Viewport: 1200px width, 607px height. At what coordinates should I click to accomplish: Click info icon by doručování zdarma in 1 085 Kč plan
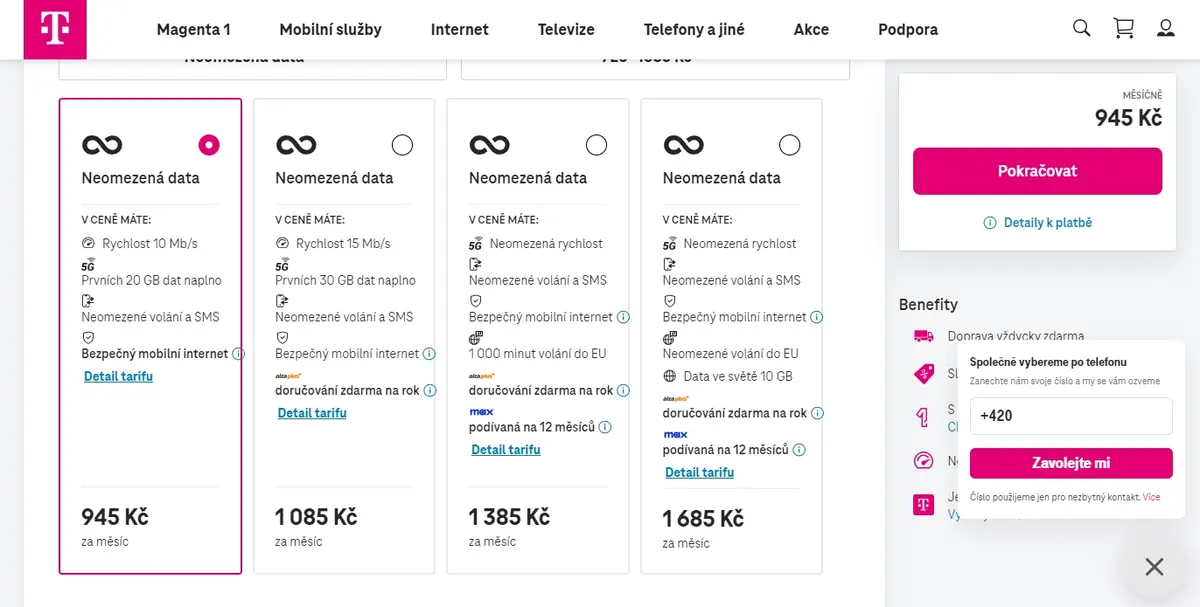429,391
